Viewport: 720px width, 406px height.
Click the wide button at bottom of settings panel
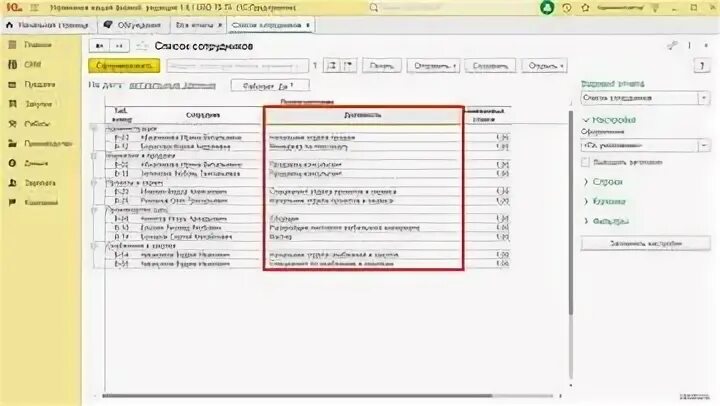point(645,243)
